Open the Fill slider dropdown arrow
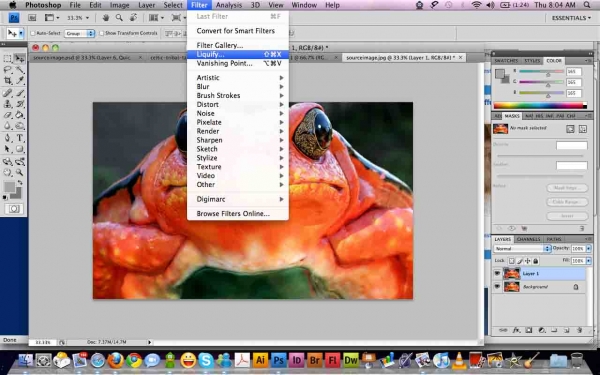The height and width of the screenshot is (375, 600). [x=589, y=261]
